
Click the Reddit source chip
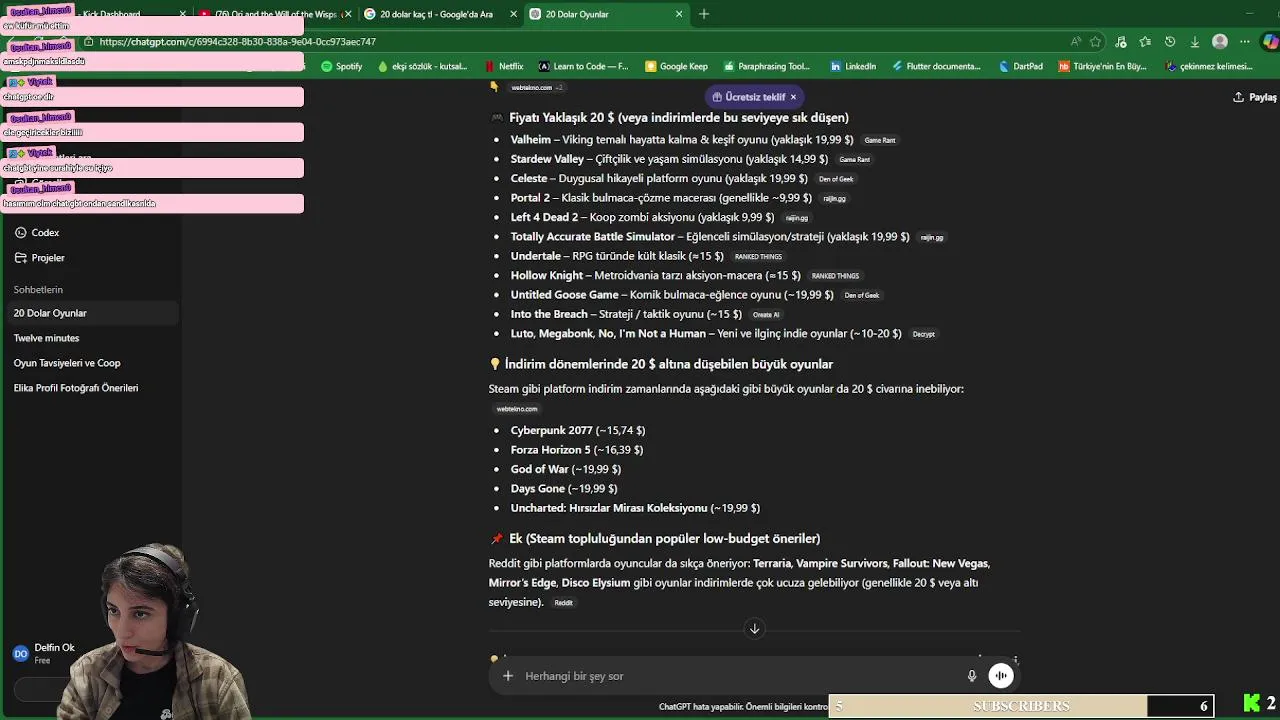coord(564,603)
